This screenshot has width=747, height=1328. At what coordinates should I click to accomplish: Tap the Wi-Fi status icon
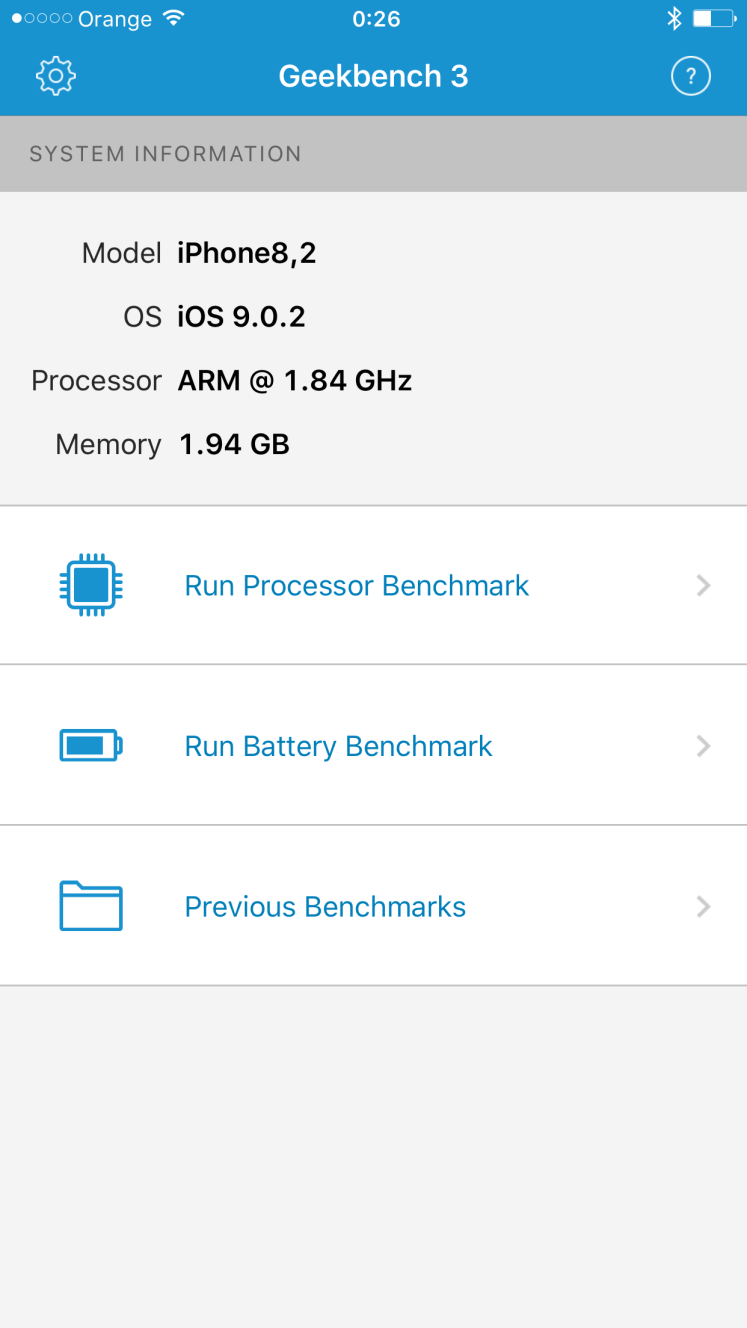point(173,18)
